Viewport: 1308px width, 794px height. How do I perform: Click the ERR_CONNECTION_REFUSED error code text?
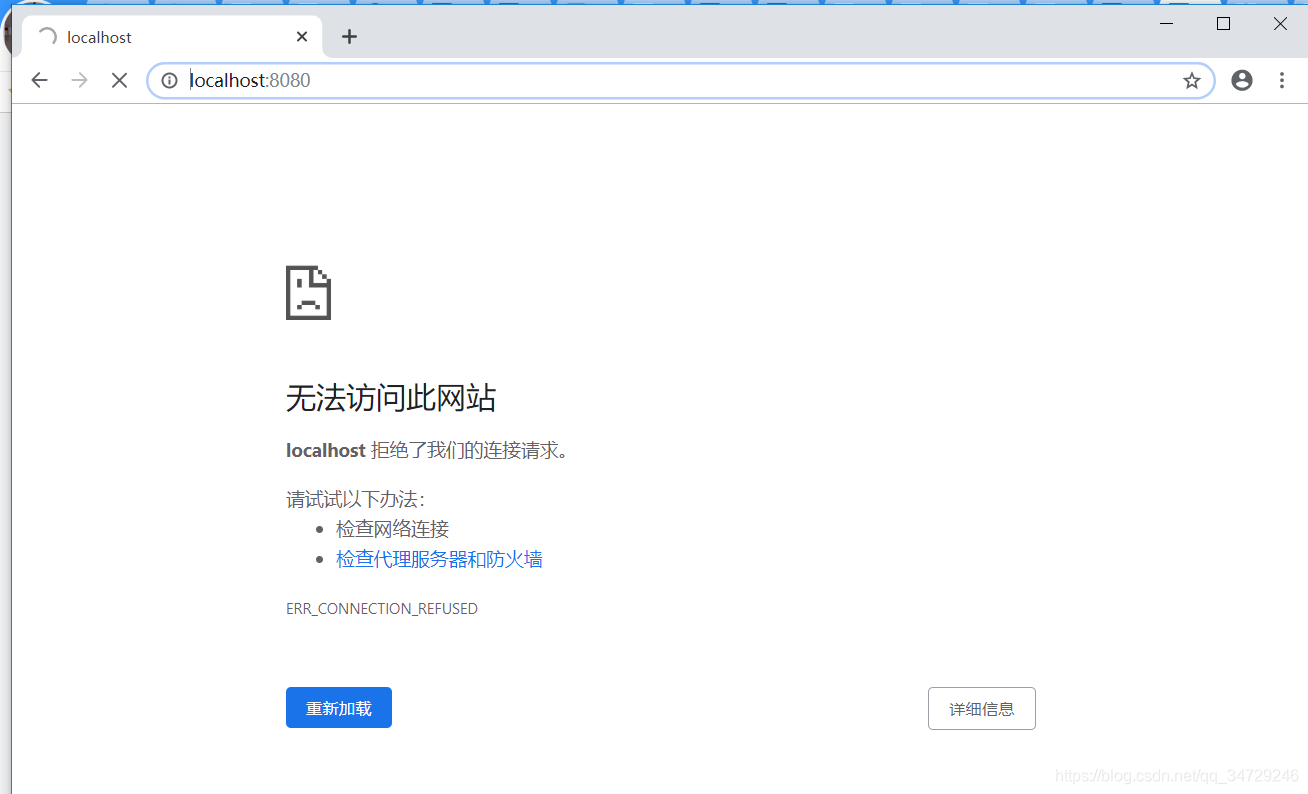[382, 608]
